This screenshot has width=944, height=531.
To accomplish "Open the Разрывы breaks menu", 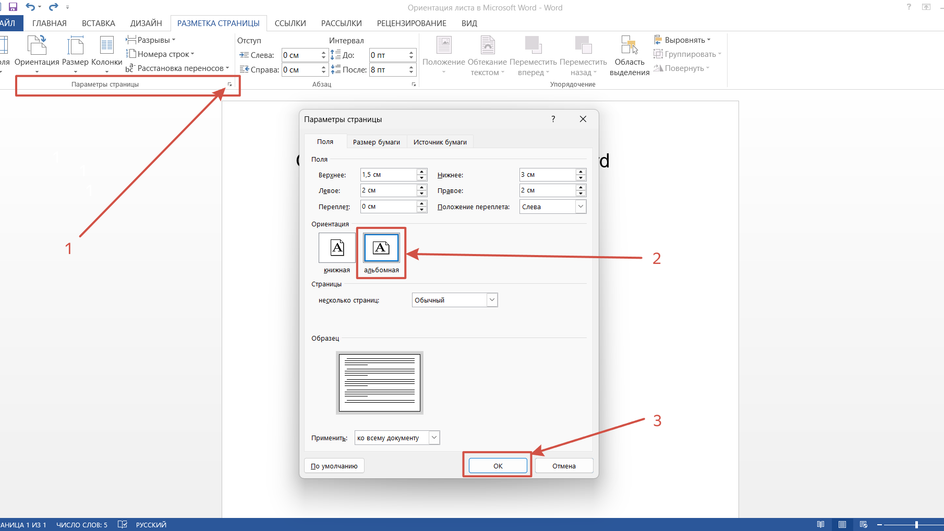I will (x=151, y=40).
